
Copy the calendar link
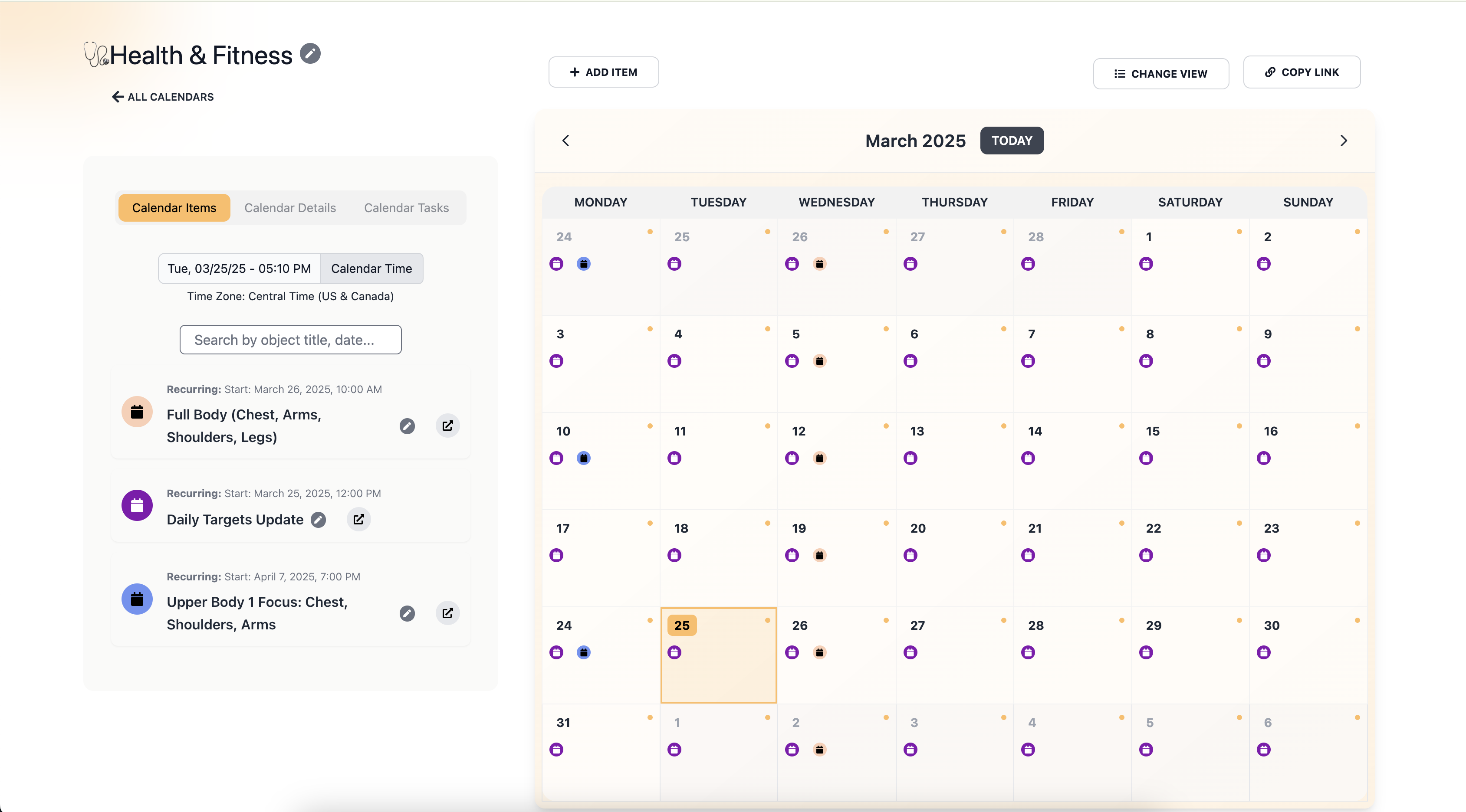[x=1302, y=72]
